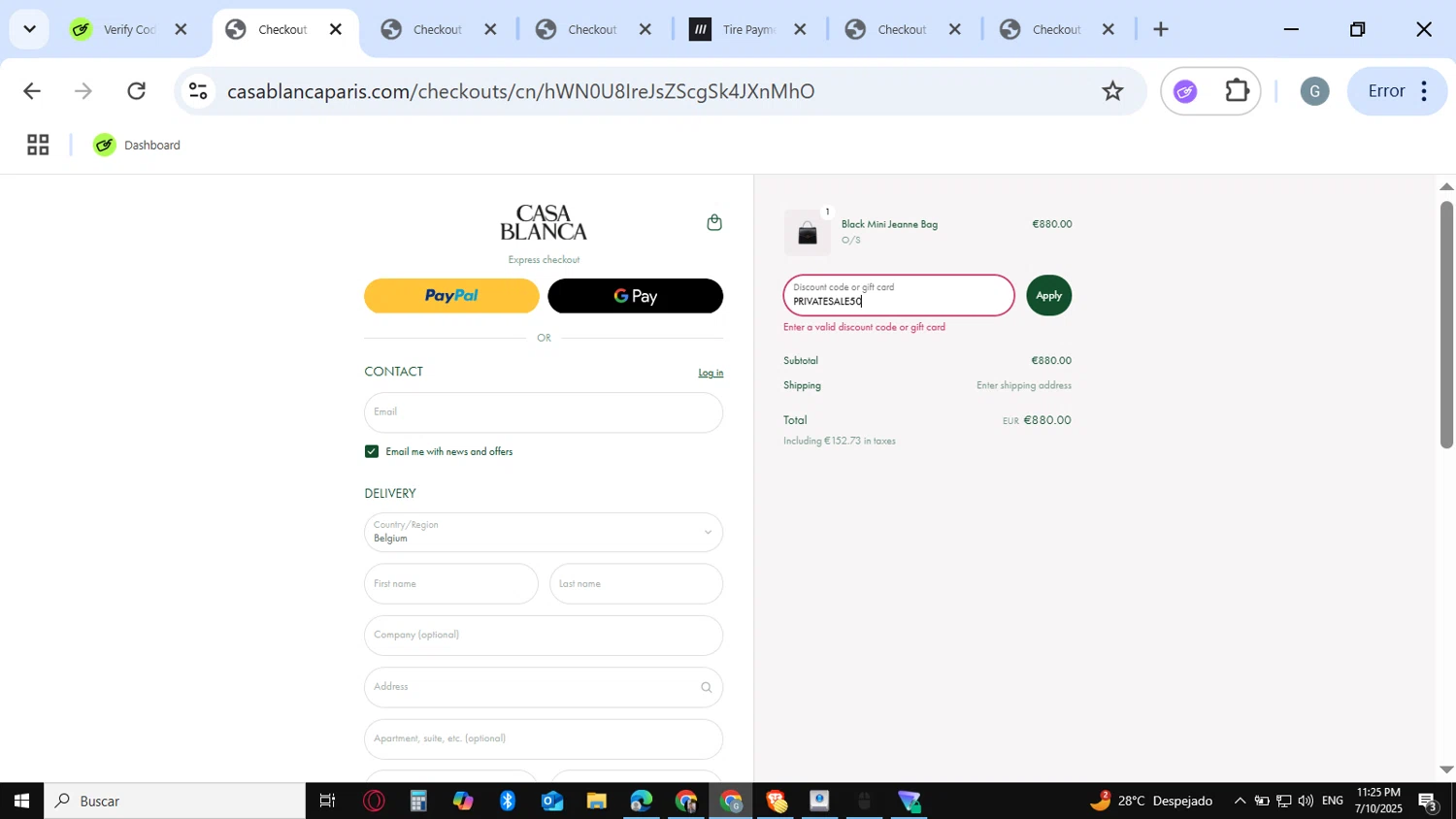Viewport: 1456px width, 819px height.
Task: Show hidden system tray icons
Action: (1240, 801)
